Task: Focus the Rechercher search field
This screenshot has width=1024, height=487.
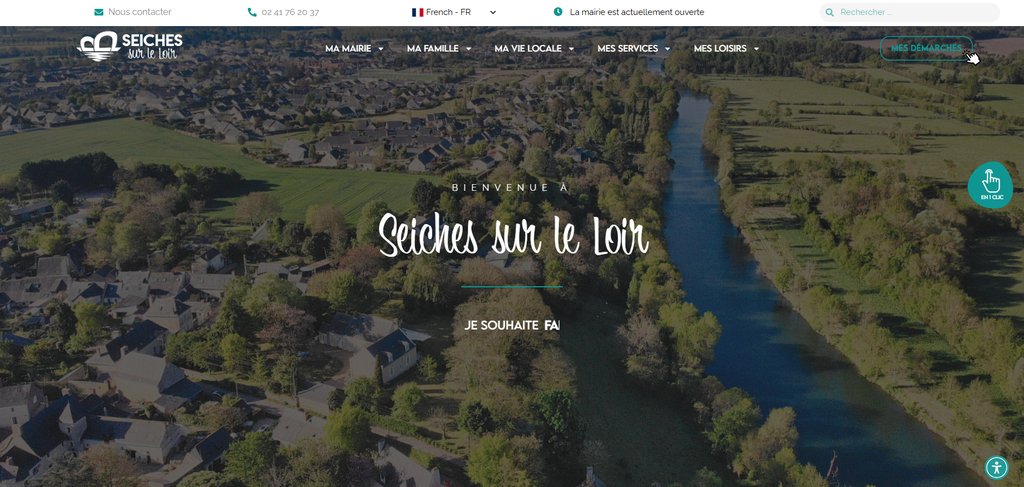Action: point(910,12)
